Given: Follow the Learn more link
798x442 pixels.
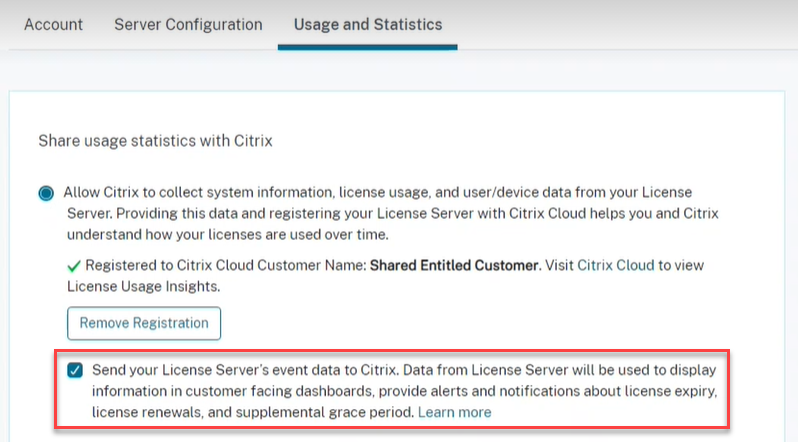Looking at the screenshot, I should coord(454,412).
